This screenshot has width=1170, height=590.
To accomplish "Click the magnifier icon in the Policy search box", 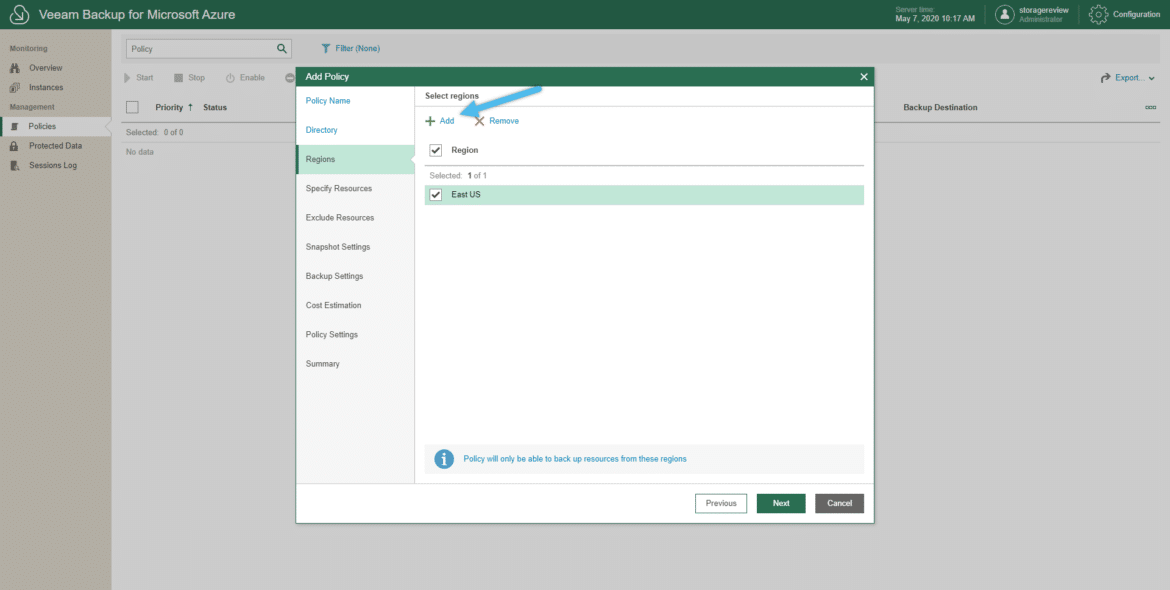I will 281,48.
